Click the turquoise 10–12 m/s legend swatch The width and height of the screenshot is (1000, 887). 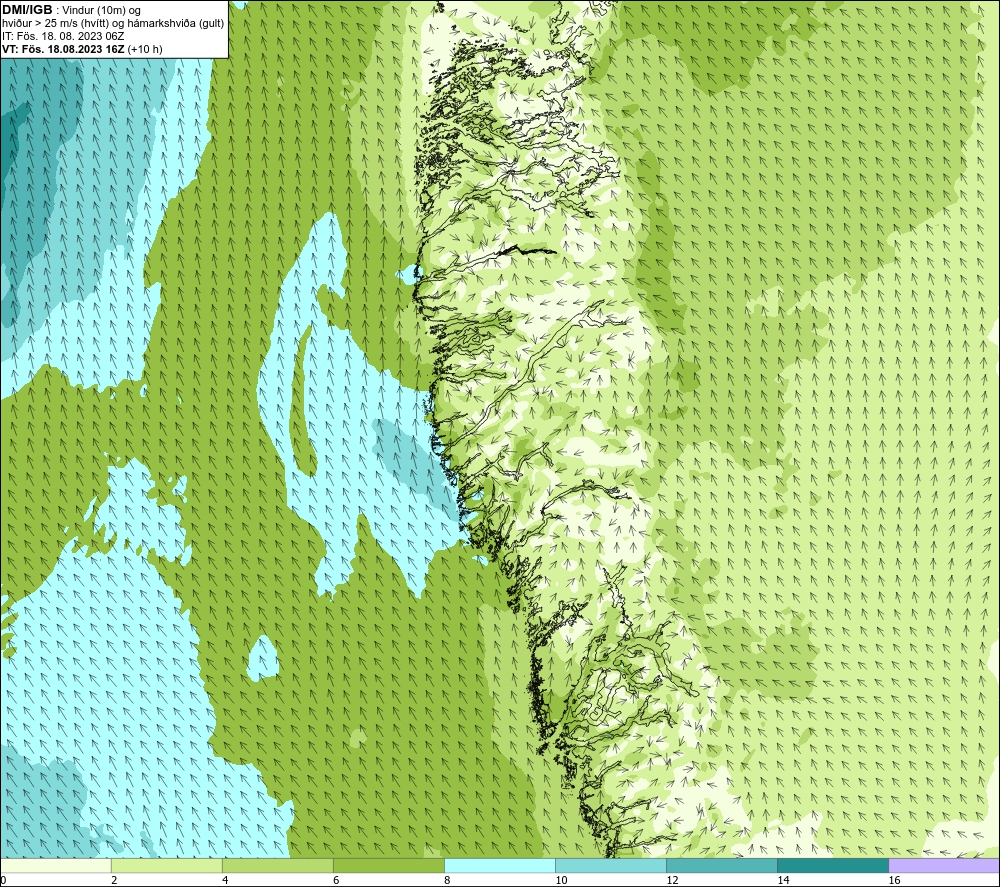click(611, 866)
